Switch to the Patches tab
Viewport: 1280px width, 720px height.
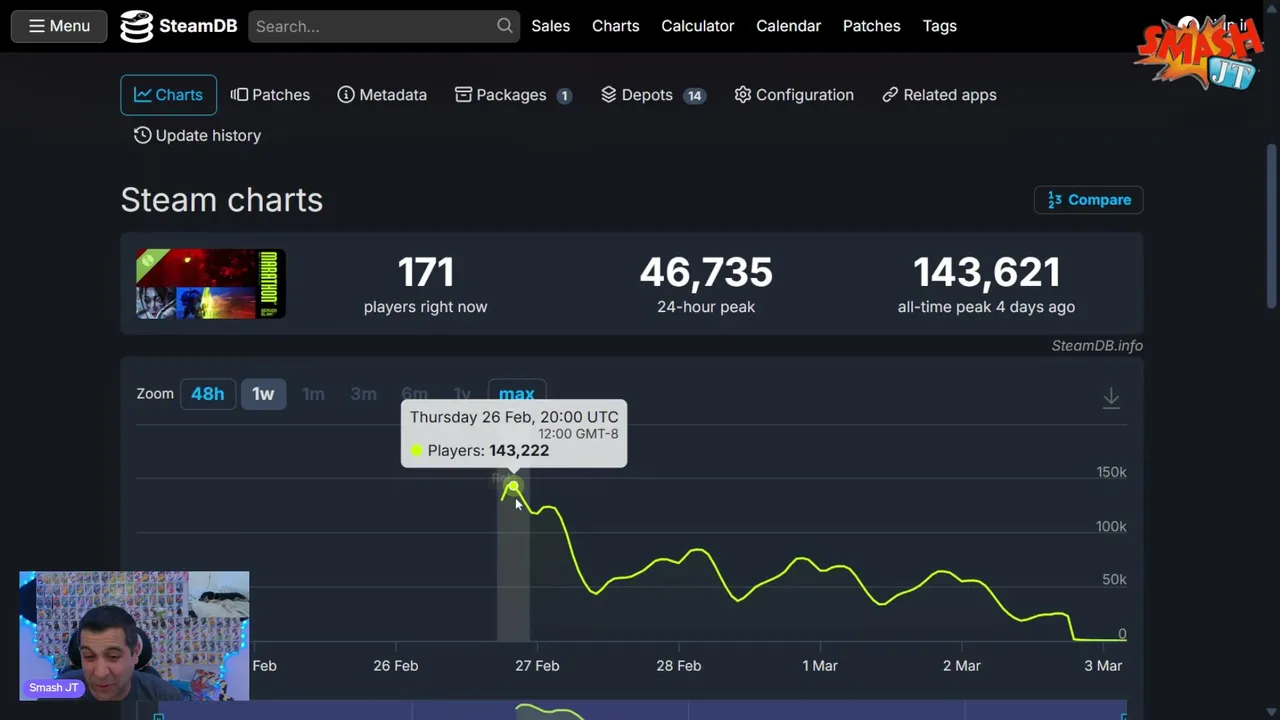click(270, 95)
